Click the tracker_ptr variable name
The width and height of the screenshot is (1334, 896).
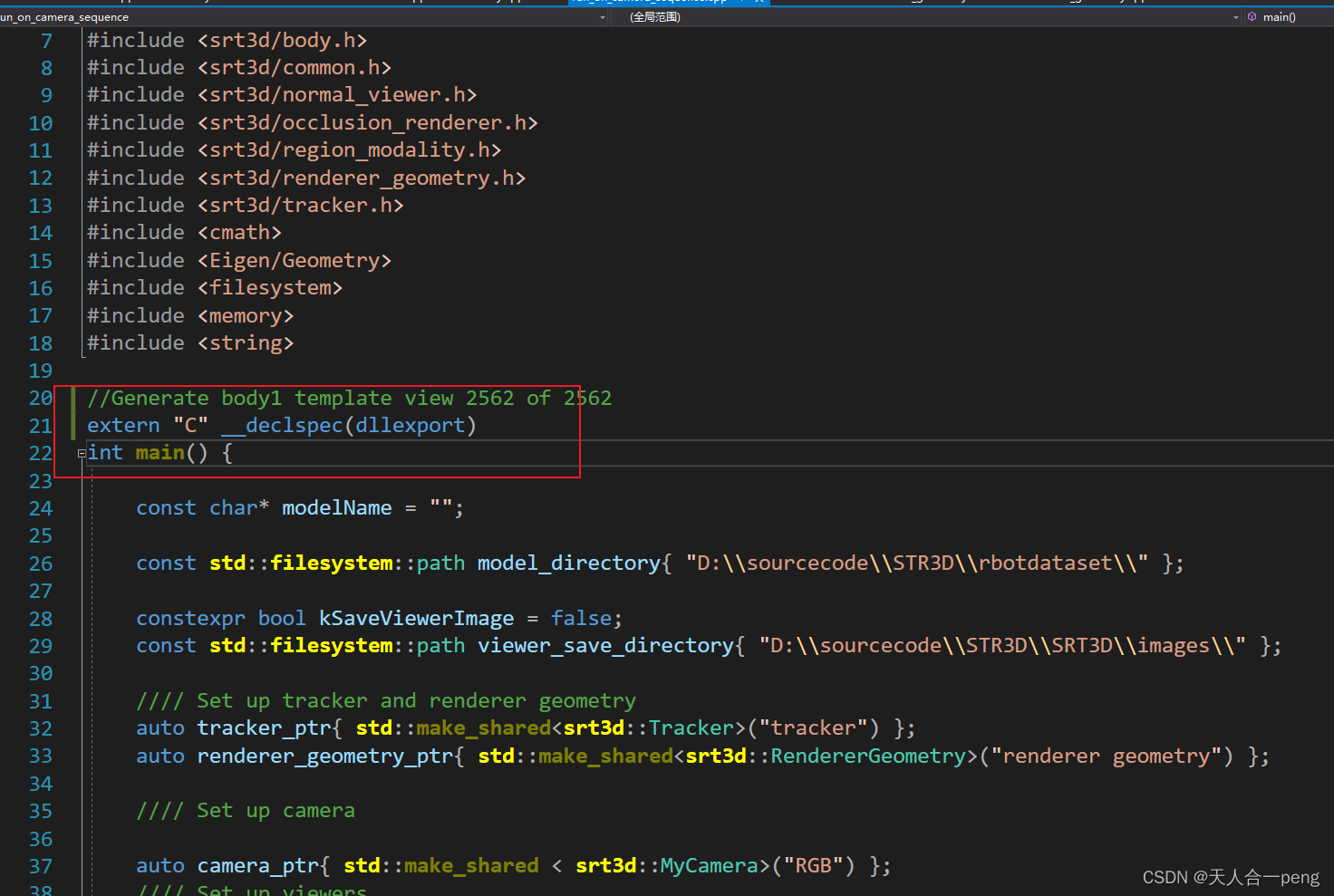coord(264,727)
